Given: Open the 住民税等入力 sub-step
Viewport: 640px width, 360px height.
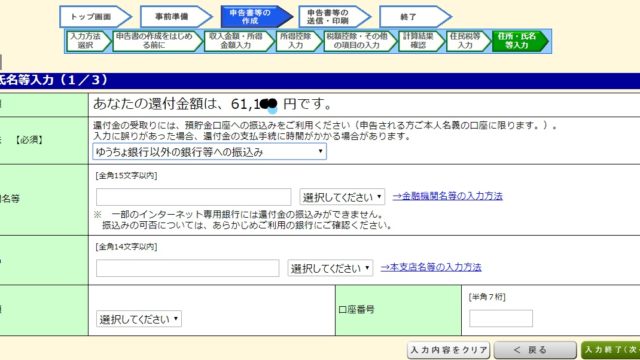Looking at the screenshot, I should click(468, 41).
